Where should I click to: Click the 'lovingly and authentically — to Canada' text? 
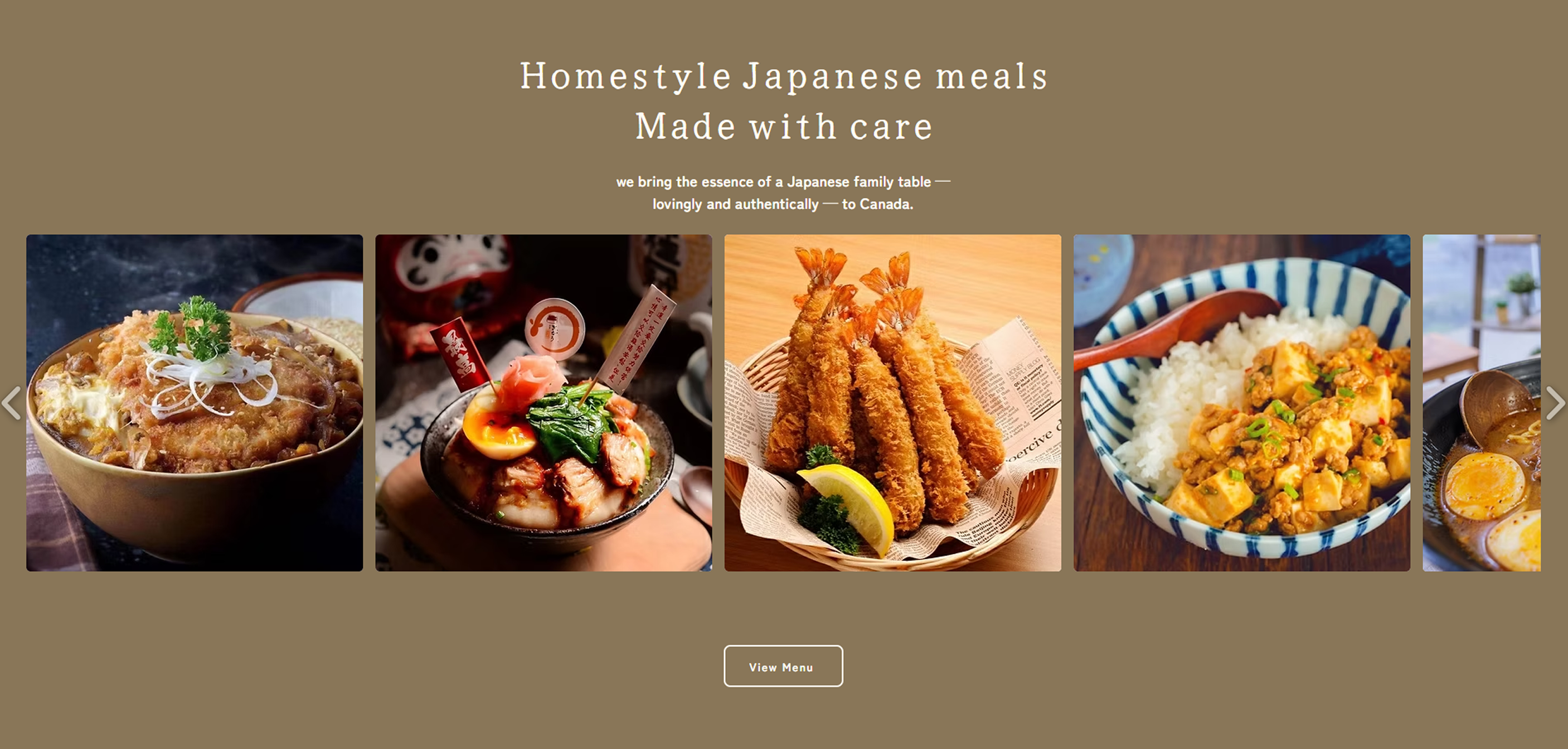[783, 204]
